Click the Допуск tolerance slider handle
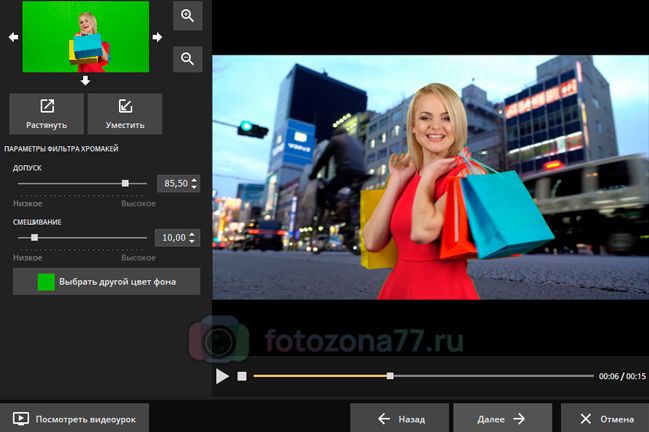Screen dimensions: 649x432 [x=125, y=183]
